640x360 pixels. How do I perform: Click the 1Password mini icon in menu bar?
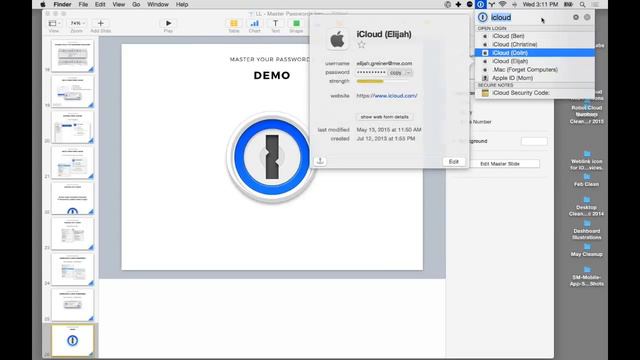[480, 4]
